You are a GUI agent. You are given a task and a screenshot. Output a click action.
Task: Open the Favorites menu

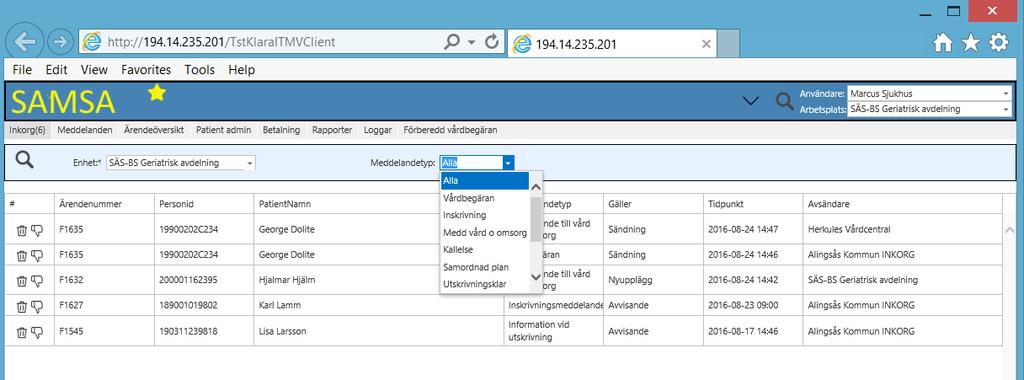pos(146,70)
